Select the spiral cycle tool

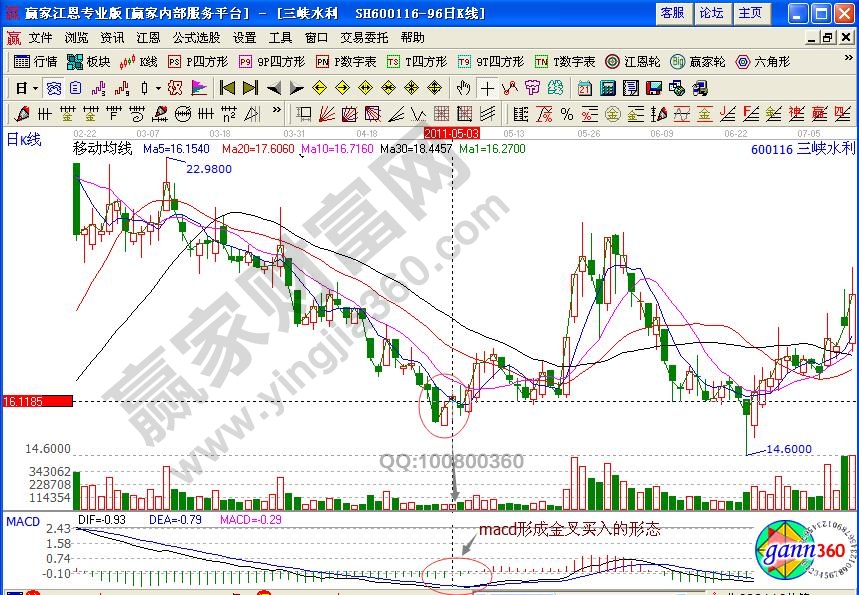click(x=137, y=114)
